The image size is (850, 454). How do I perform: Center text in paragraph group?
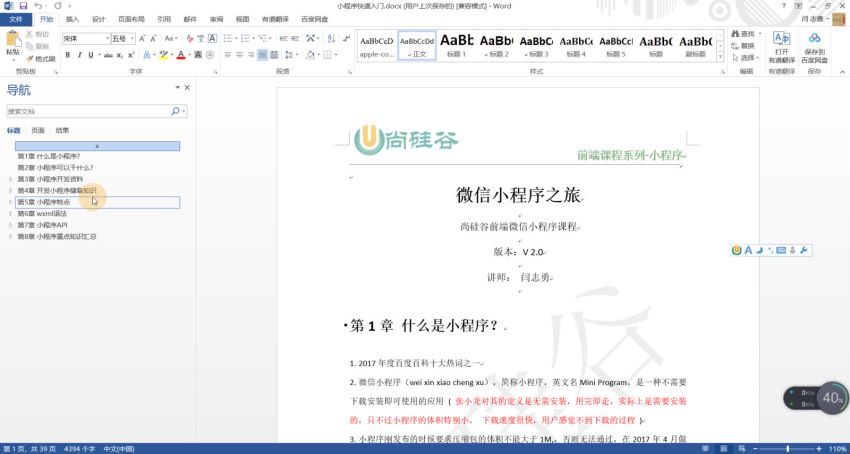239,55
